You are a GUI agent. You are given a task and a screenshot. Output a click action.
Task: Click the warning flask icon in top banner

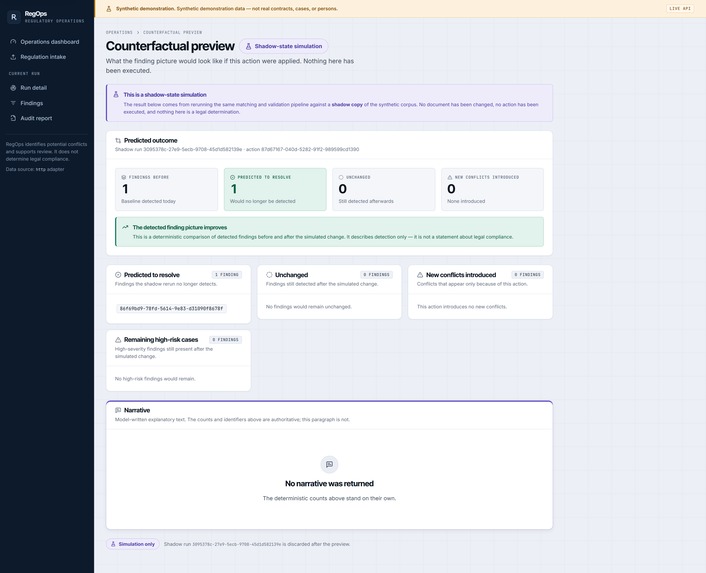[x=109, y=9]
